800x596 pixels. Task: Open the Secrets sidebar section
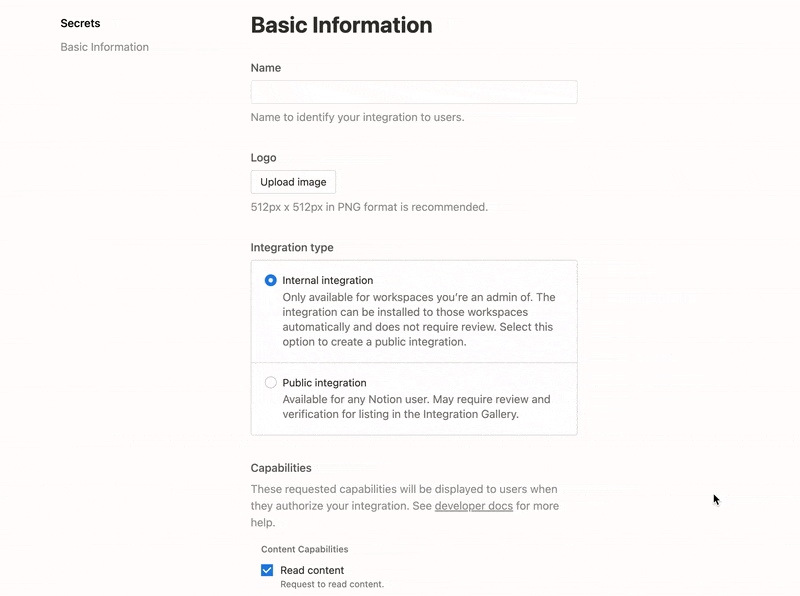click(80, 23)
